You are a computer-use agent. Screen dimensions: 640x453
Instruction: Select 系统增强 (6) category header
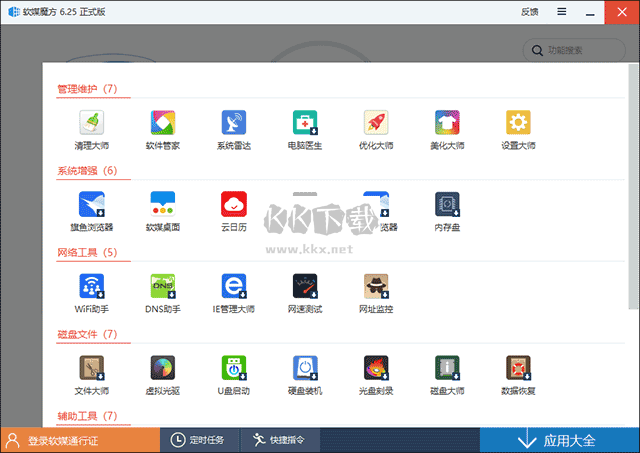[87, 171]
